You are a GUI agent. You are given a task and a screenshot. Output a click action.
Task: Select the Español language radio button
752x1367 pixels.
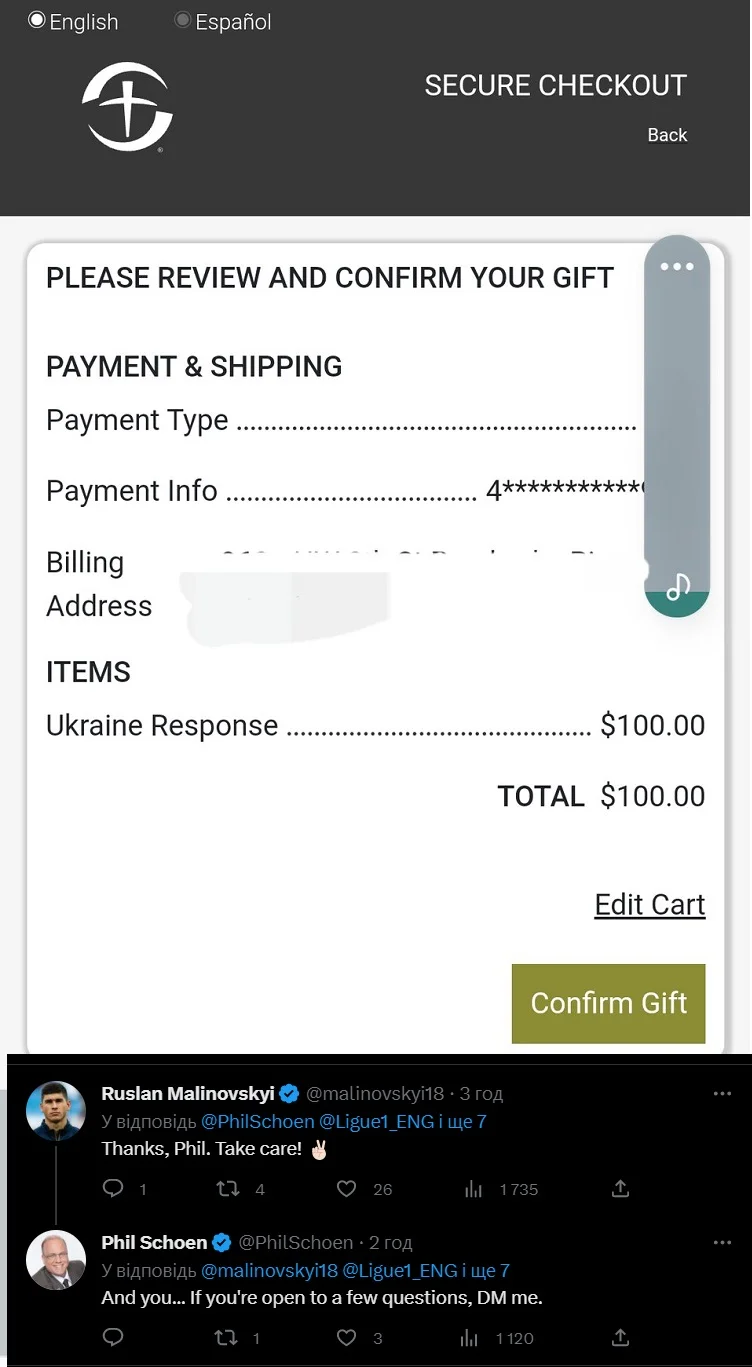tap(183, 20)
